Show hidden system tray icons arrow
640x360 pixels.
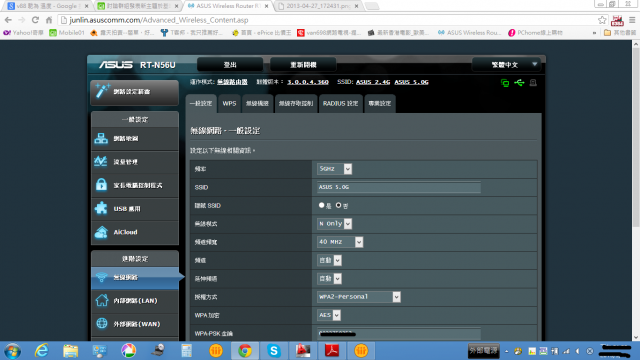click(x=507, y=351)
